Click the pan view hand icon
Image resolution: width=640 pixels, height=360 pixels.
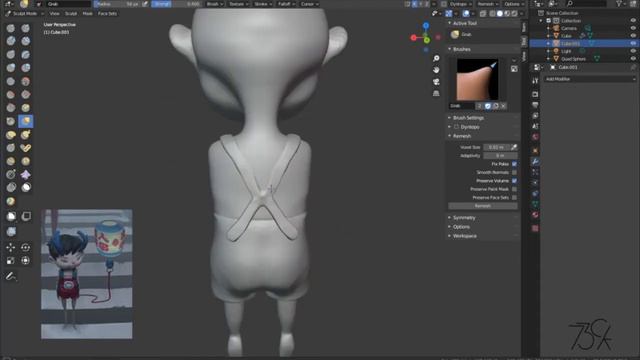click(x=436, y=70)
